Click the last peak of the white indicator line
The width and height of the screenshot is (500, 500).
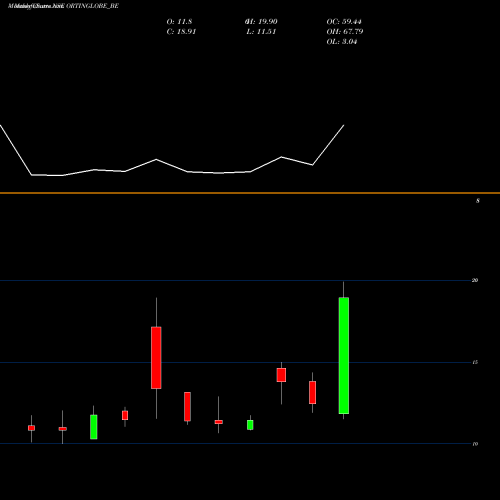coord(344,125)
